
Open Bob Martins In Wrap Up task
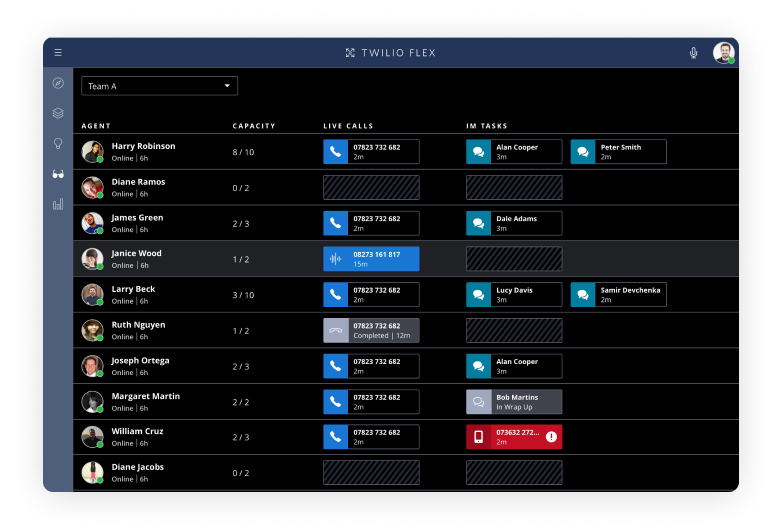coord(514,402)
